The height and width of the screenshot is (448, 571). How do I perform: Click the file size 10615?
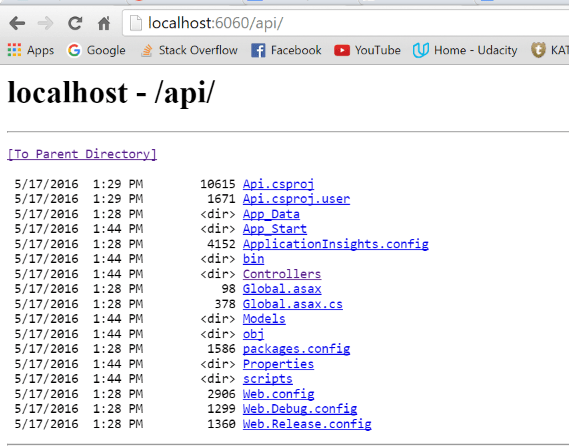click(x=218, y=184)
